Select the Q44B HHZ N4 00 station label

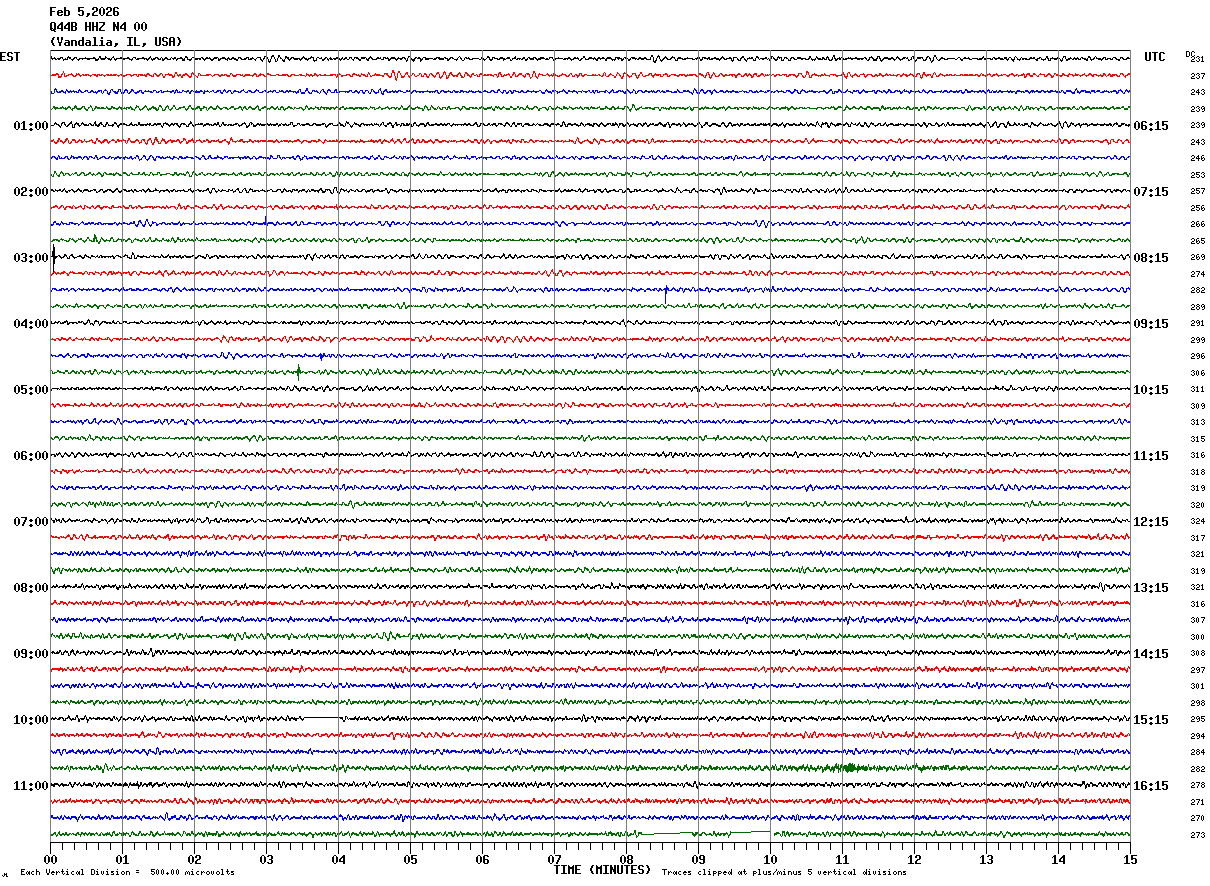pyautogui.click(x=98, y=27)
